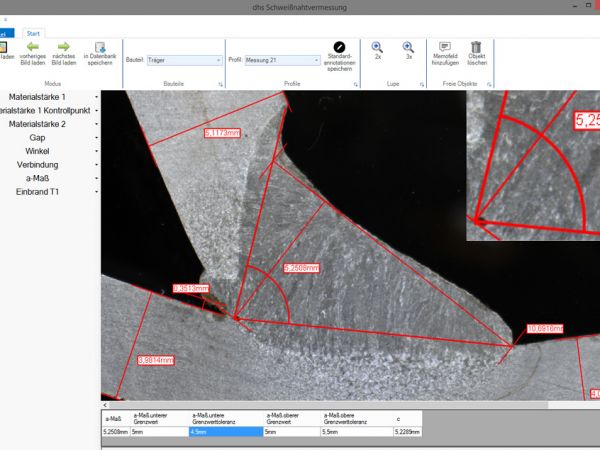The image size is (600, 450).
Task: Select Materialstärke 2 measurement
Action: (37, 124)
